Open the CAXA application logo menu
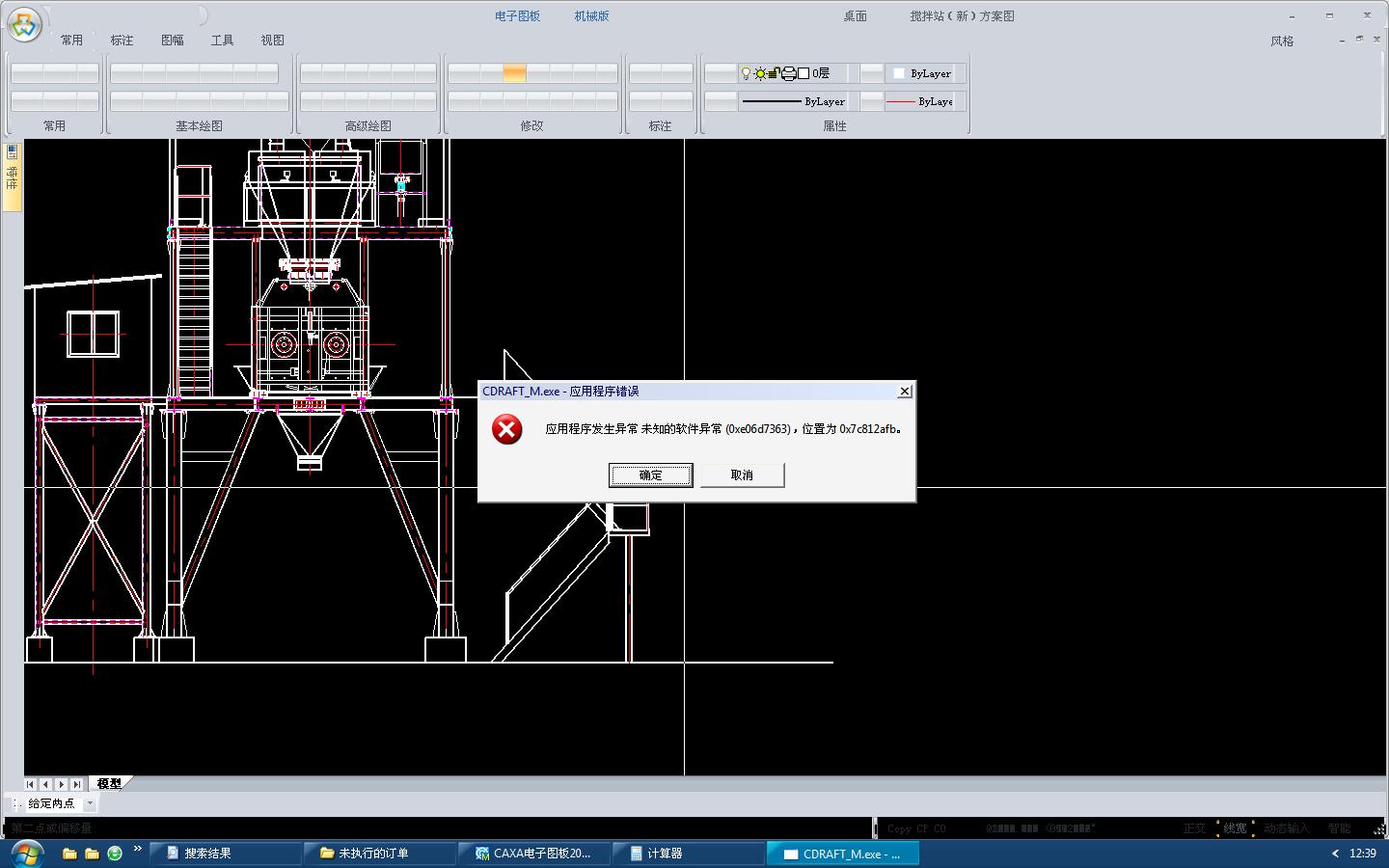The width and height of the screenshot is (1389, 868). pos(24,24)
